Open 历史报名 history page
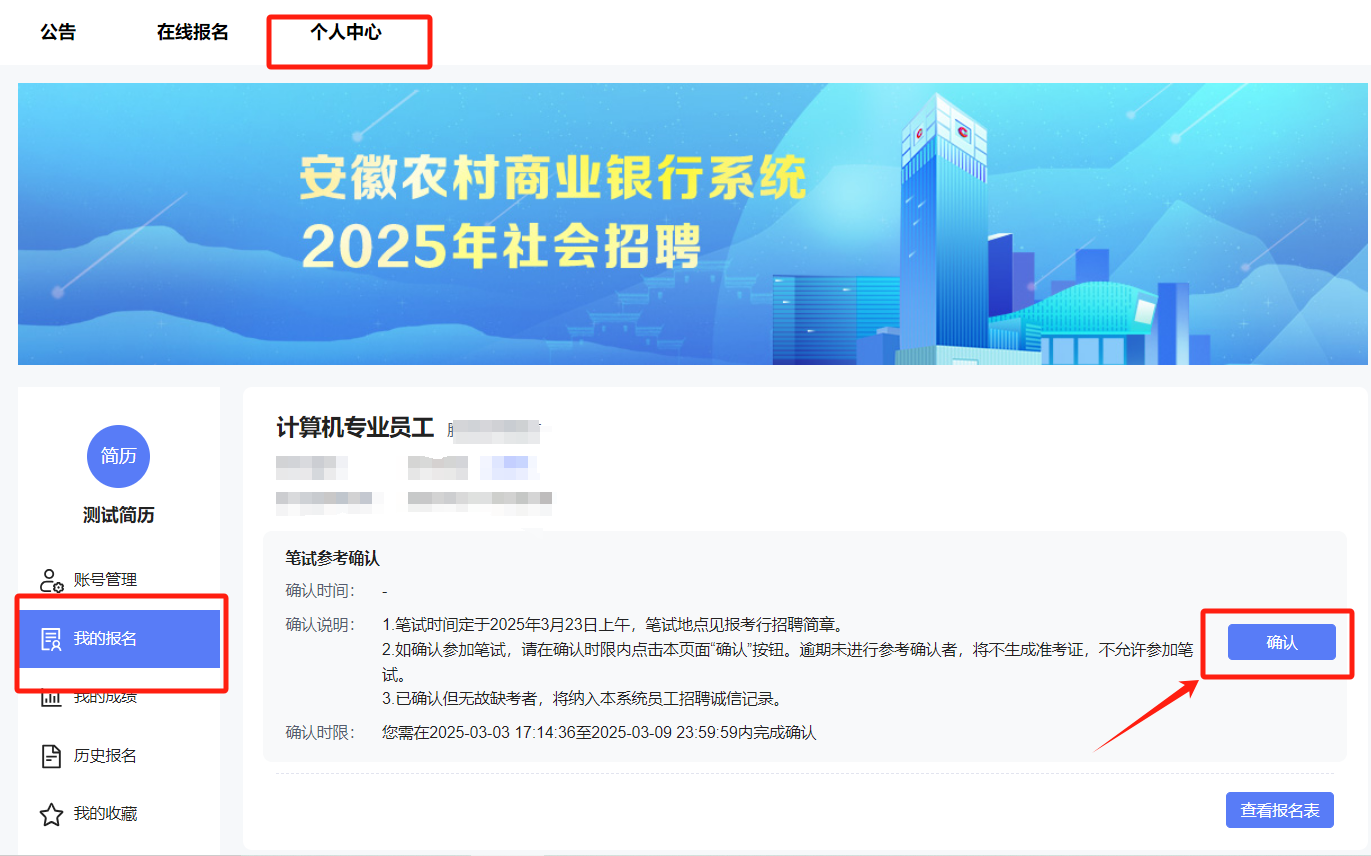 coord(106,756)
